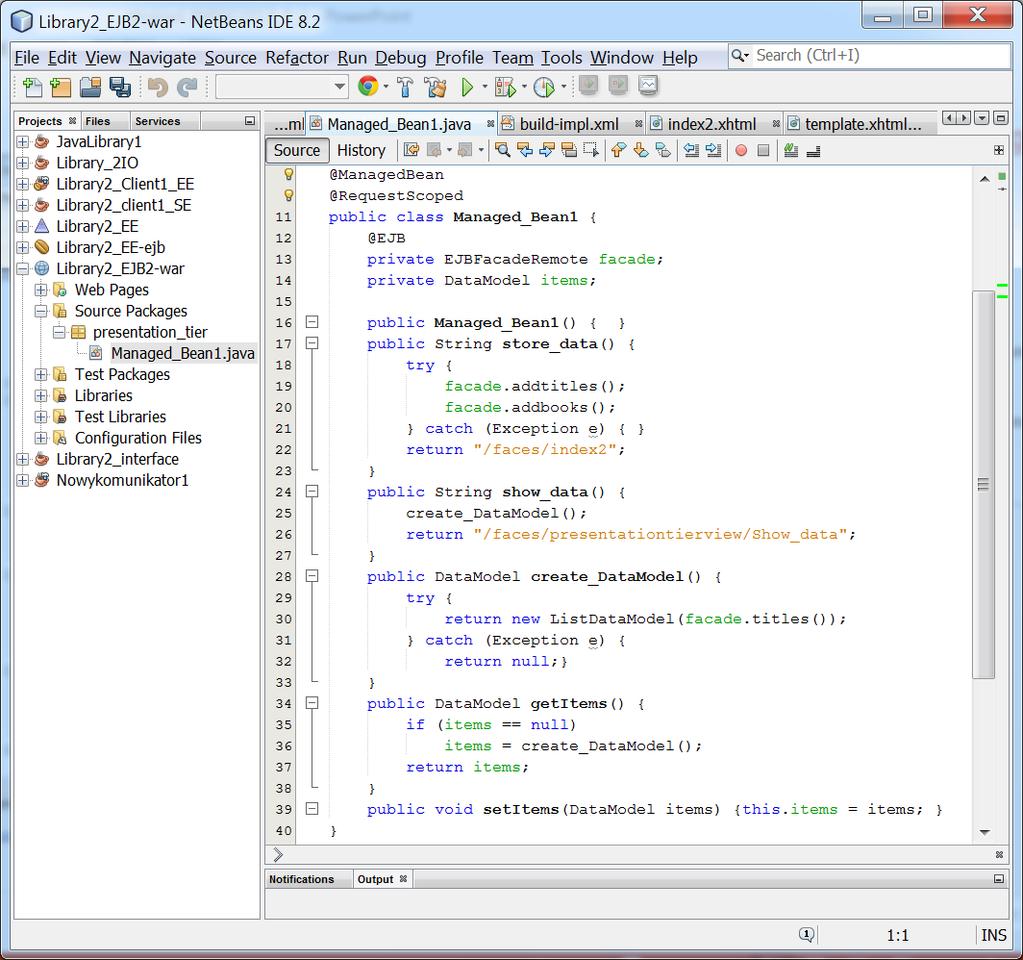Click the Find Selection magnifier icon

tap(502, 150)
